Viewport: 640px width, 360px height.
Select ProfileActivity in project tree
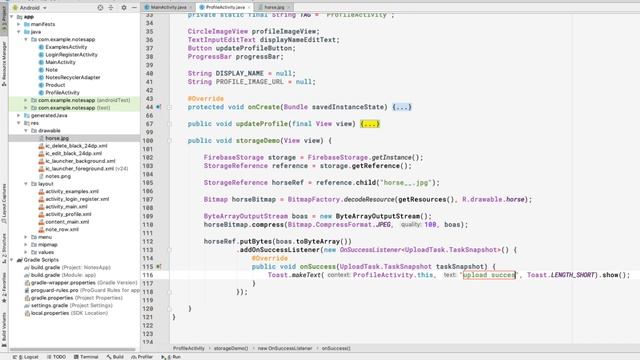point(62,93)
